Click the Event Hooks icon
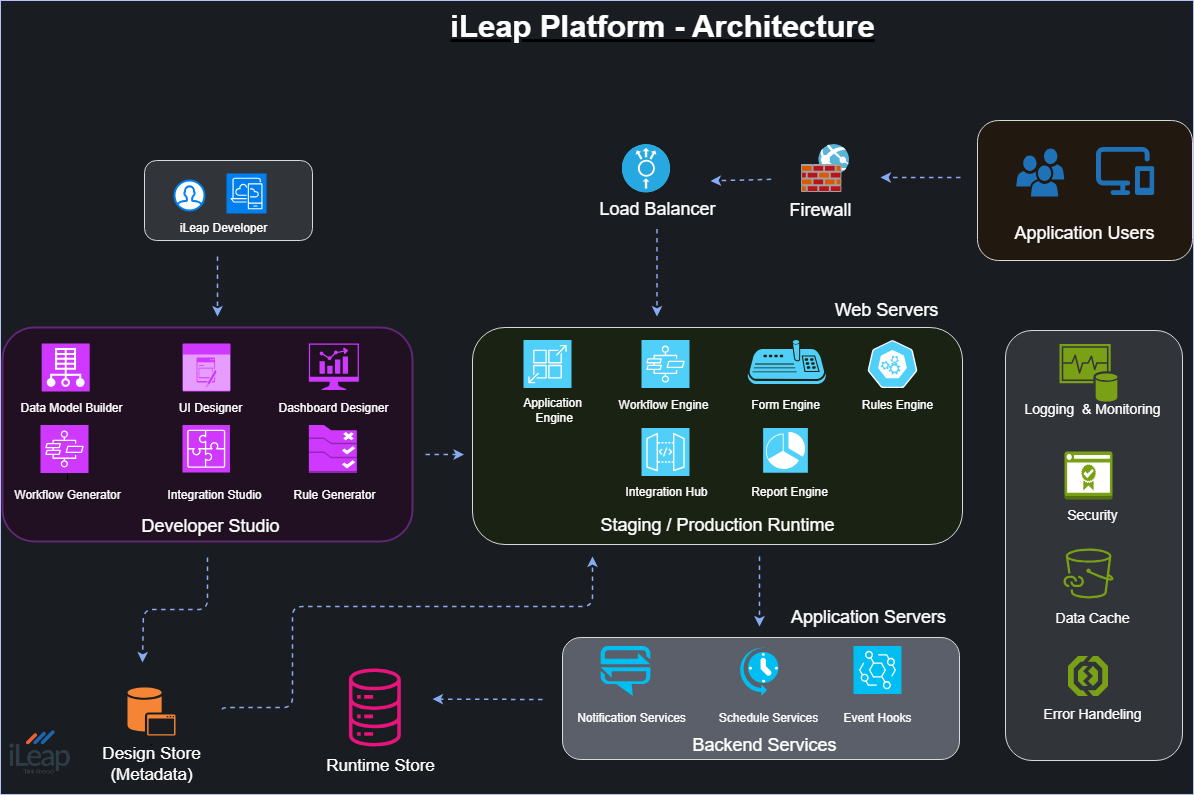The width and height of the screenshot is (1194, 795). click(x=877, y=670)
